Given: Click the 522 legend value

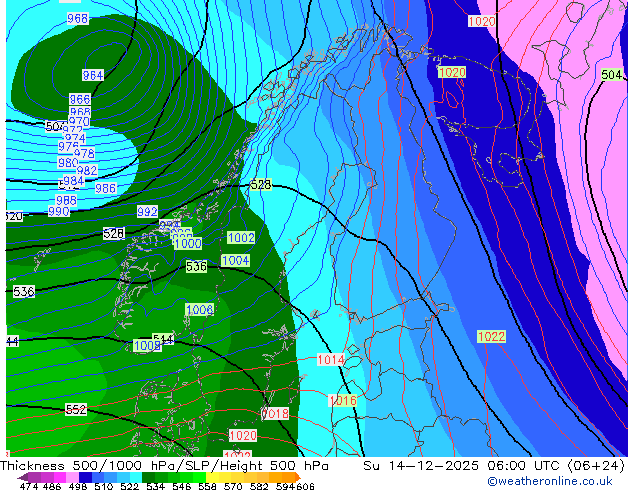Looking at the screenshot, I should pyautogui.click(x=129, y=486).
